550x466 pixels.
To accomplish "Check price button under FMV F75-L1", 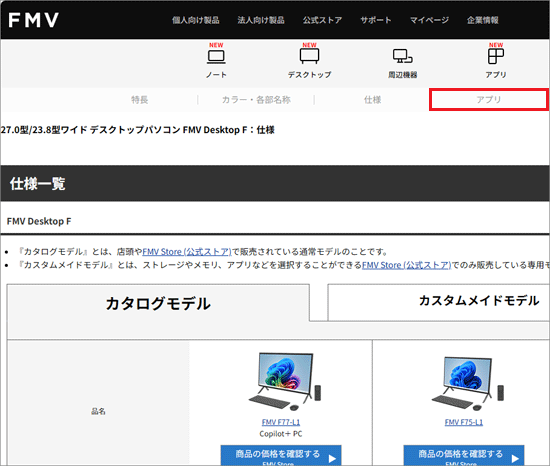I will (x=464, y=455).
